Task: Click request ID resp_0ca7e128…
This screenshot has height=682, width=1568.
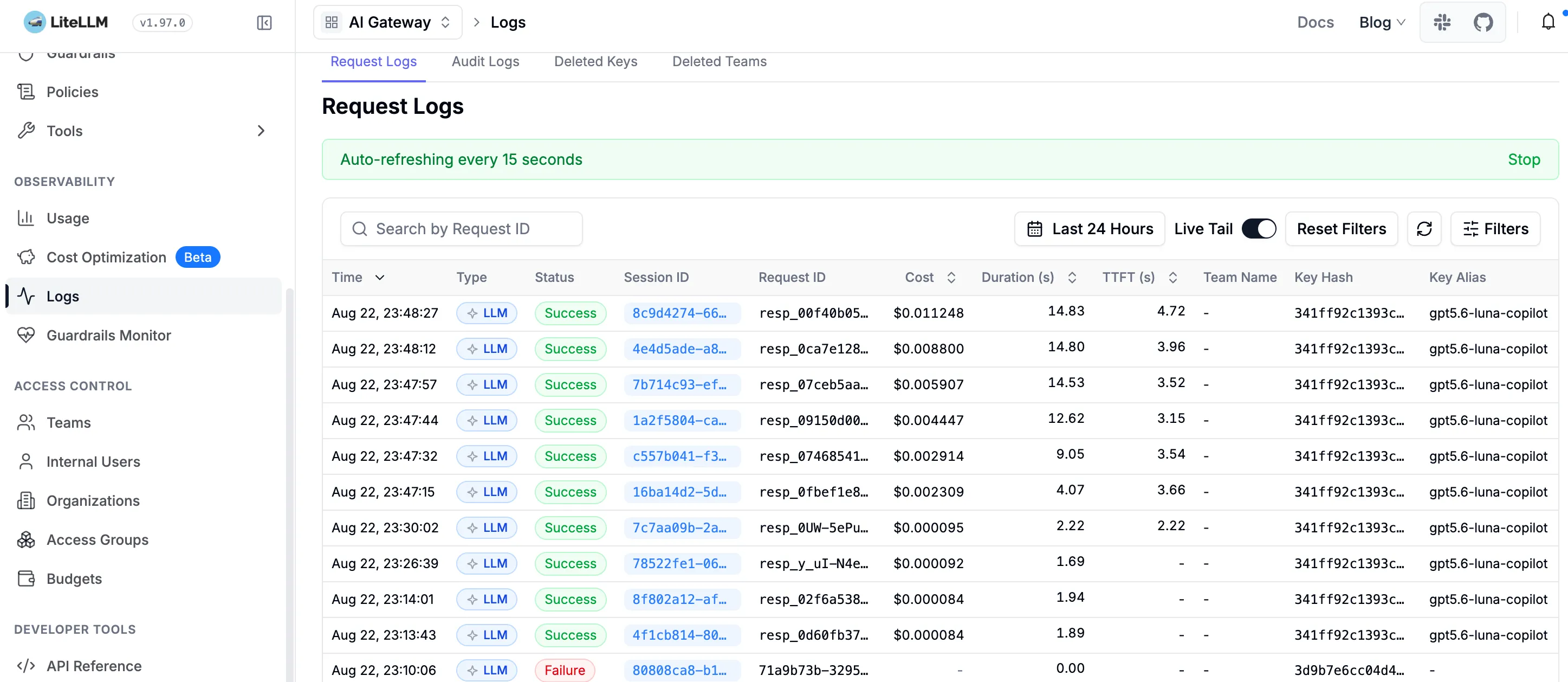Action: [x=813, y=349]
